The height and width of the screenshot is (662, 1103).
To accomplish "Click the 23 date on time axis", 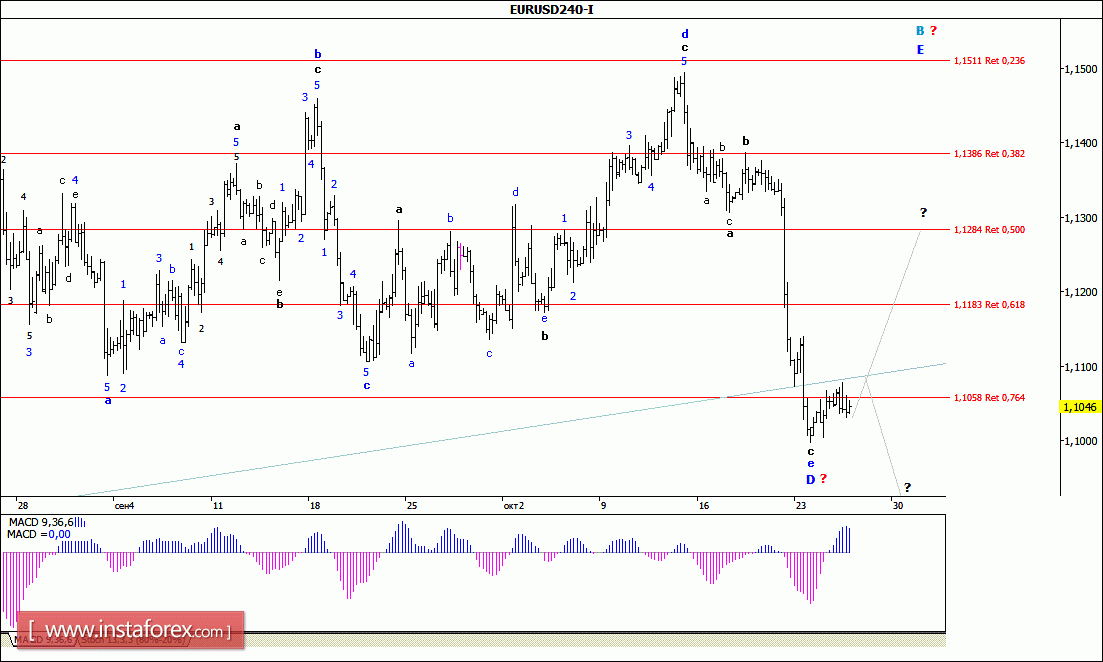I will (x=801, y=506).
